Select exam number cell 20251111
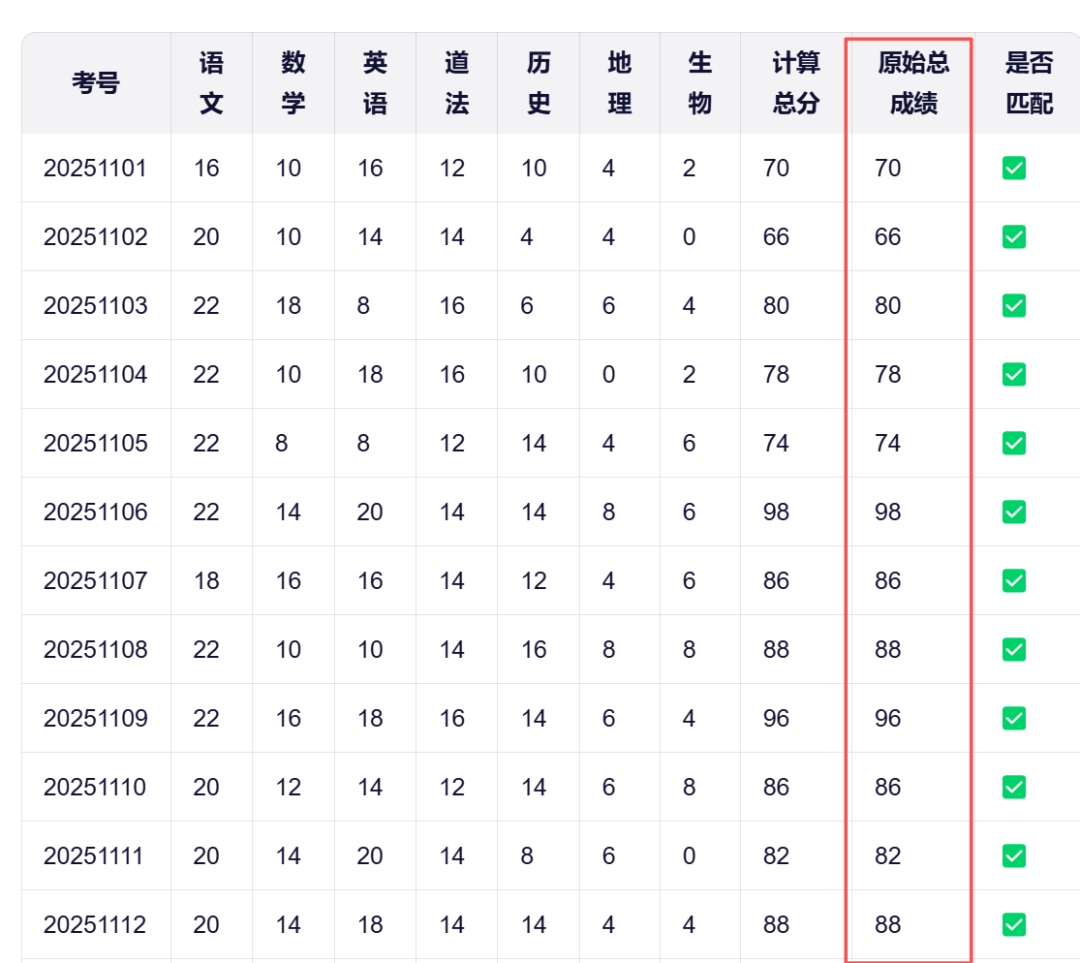1080x963 pixels. coord(94,856)
